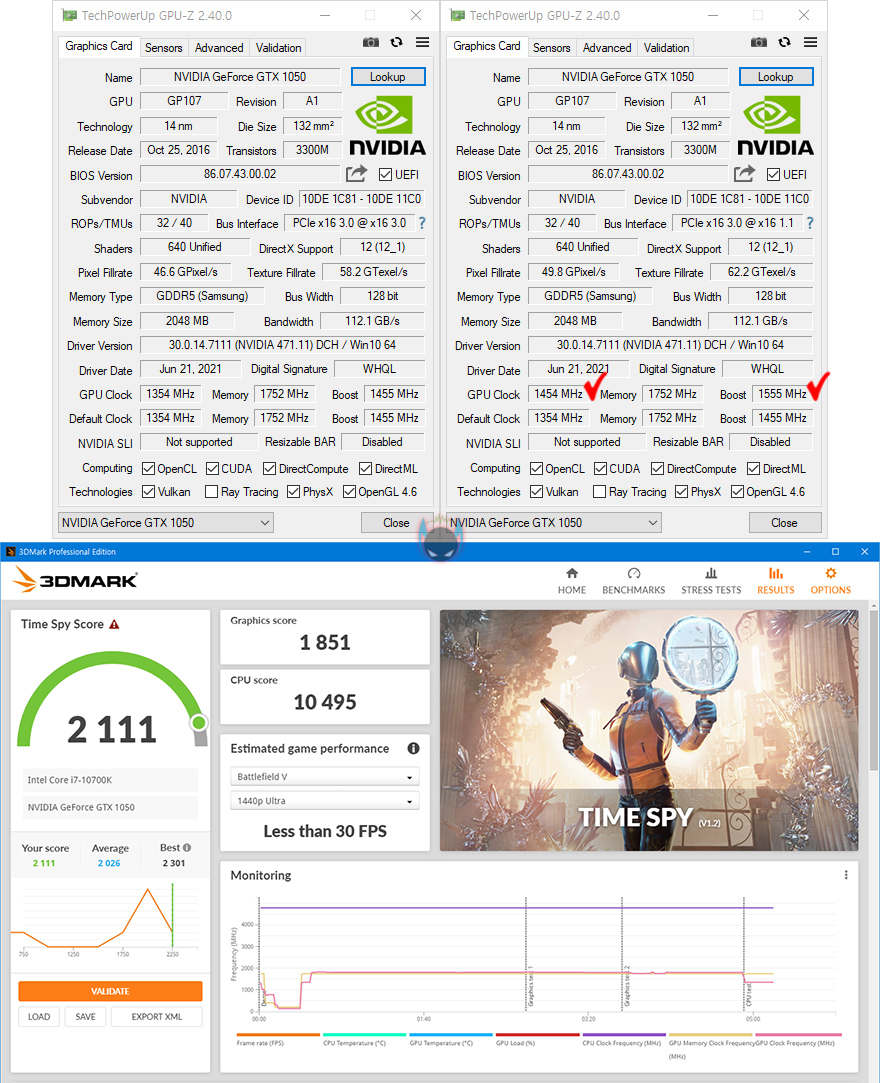The width and height of the screenshot is (880, 1083).
Task: Click Close button in right GPU-Z window
Action: [x=785, y=523]
